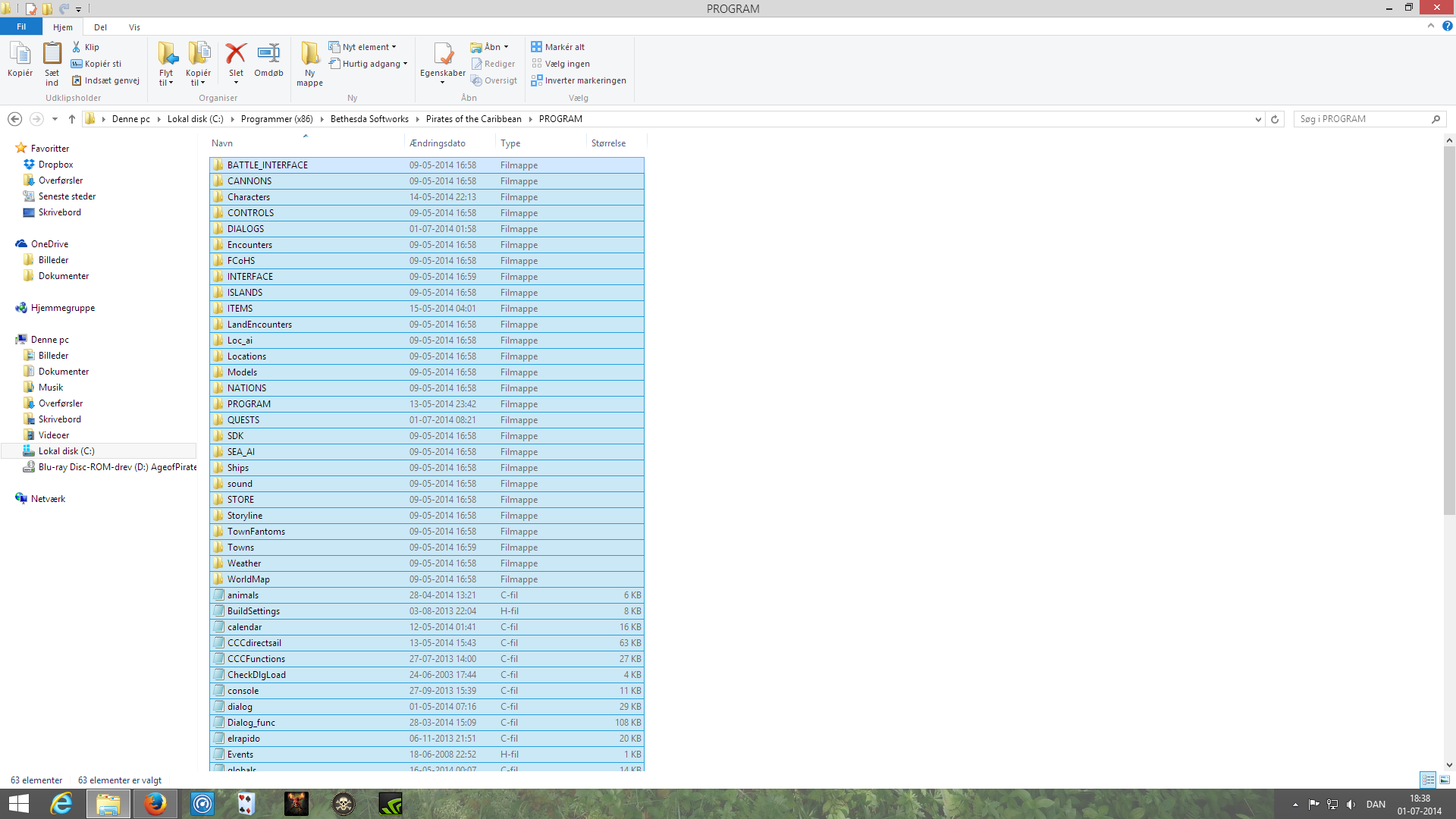Image resolution: width=1456 pixels, height=819 pixels.
Task: Open the skull pirate game taskbar icon
Action: click(344, 804)
